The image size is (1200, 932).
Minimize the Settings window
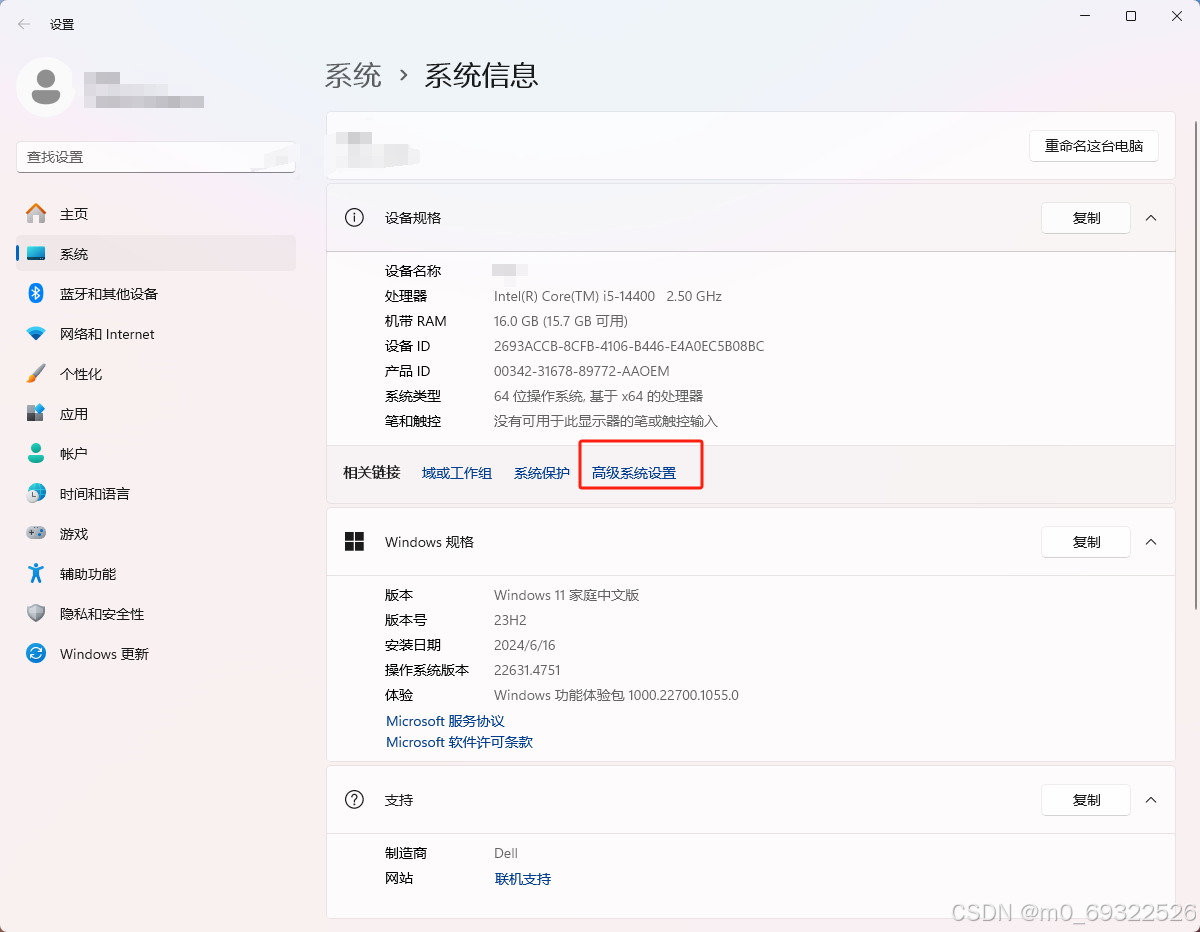point(1084,16)
